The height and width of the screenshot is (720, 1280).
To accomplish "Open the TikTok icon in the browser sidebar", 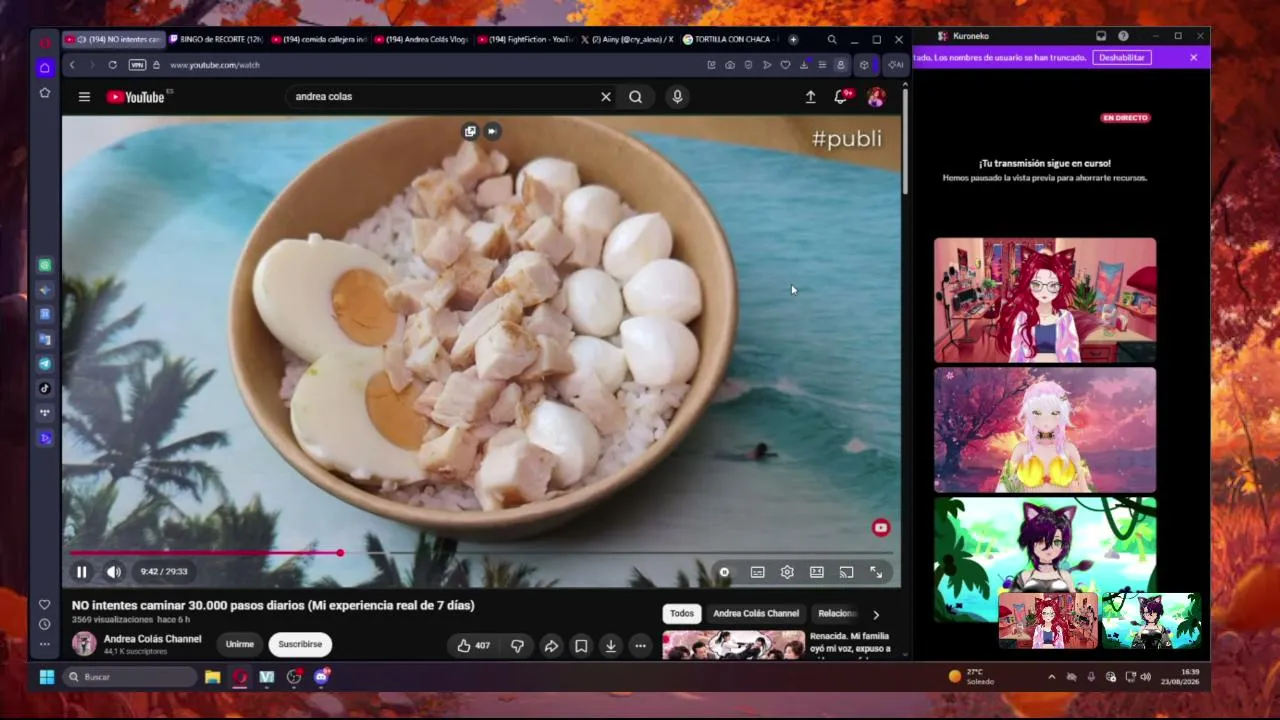I will [45, 388].
